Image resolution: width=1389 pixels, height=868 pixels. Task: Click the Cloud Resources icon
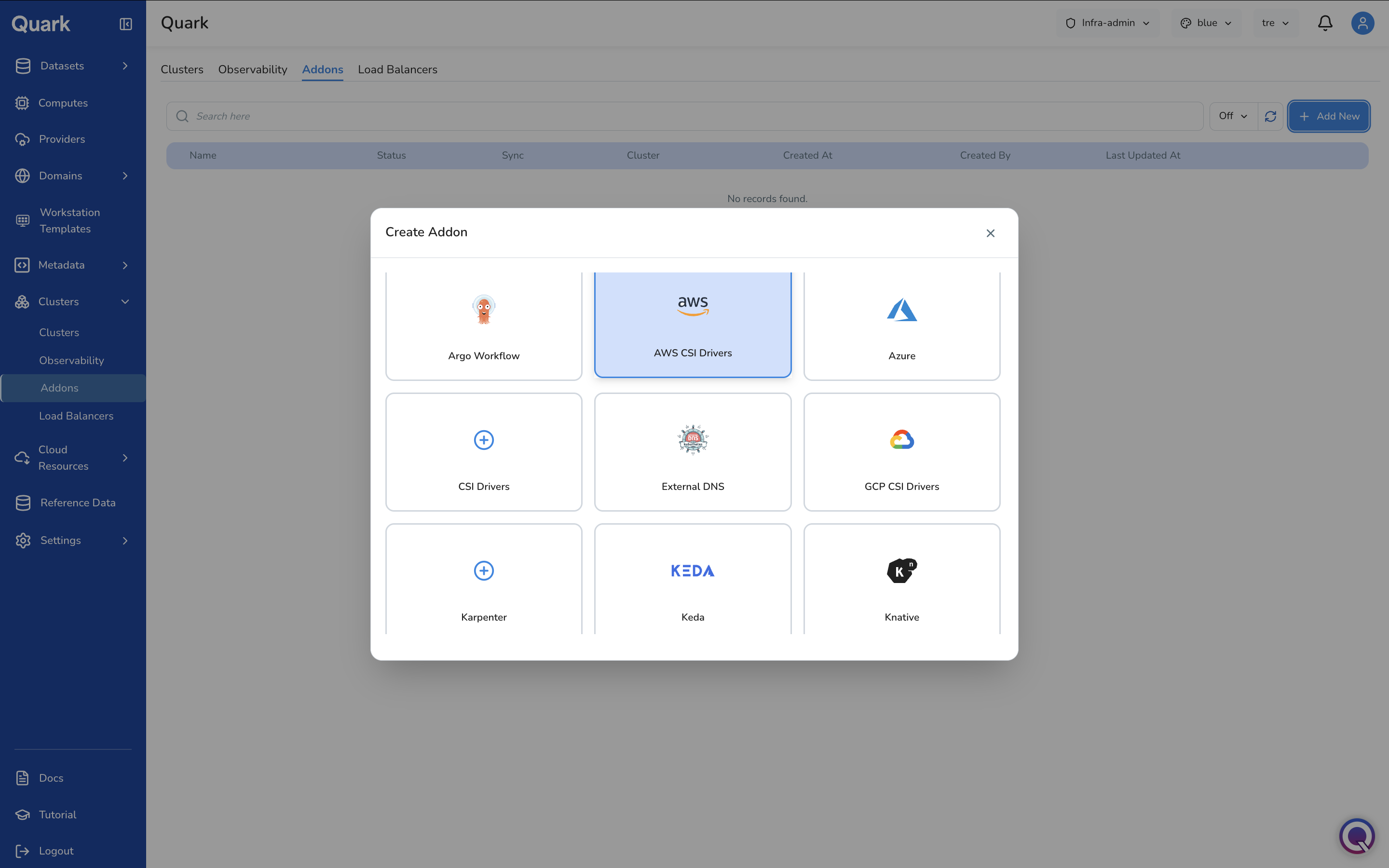pyautogui.click(x=22, y=458)
